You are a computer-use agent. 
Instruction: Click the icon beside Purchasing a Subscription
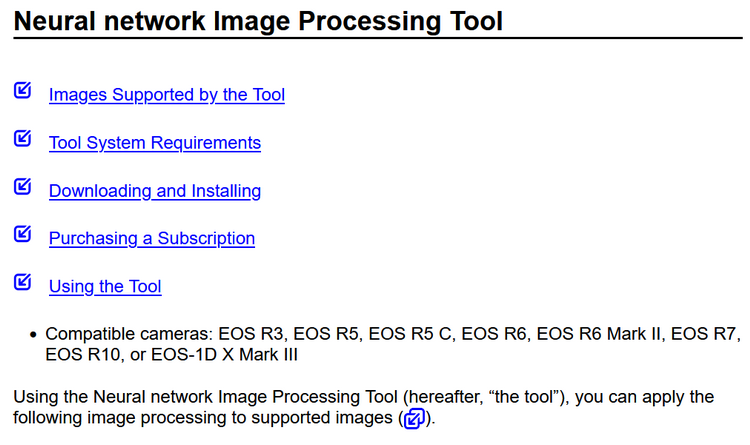point(22,234)
